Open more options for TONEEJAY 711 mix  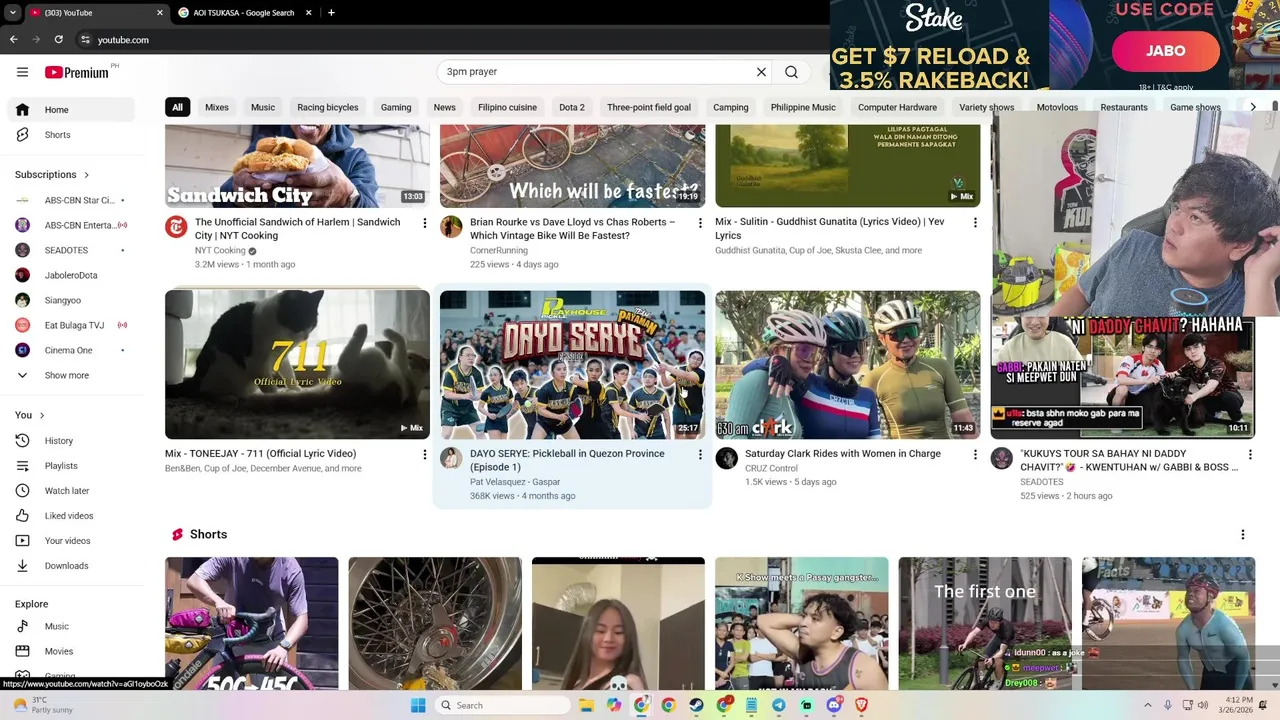tap(425, 454)
